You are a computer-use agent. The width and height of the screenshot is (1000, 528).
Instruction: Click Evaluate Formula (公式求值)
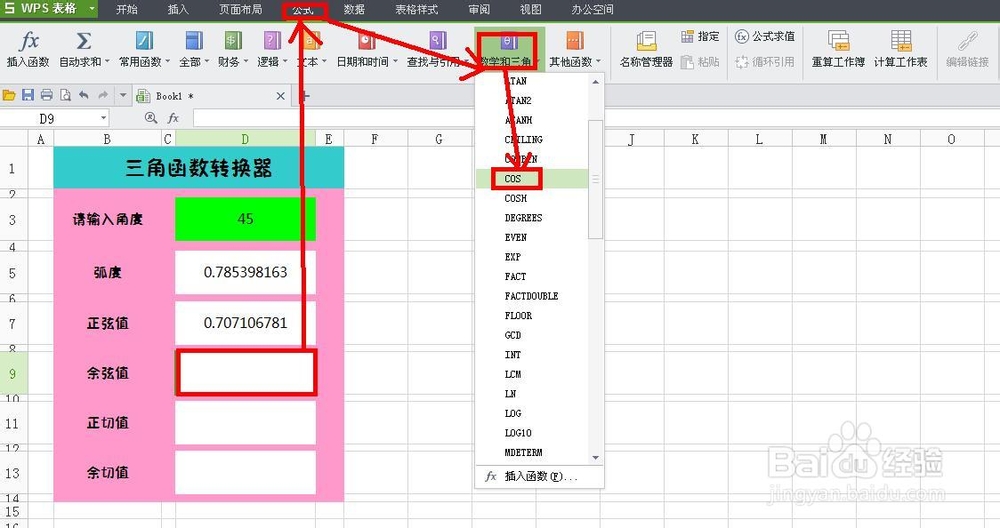tap(765, 36)
